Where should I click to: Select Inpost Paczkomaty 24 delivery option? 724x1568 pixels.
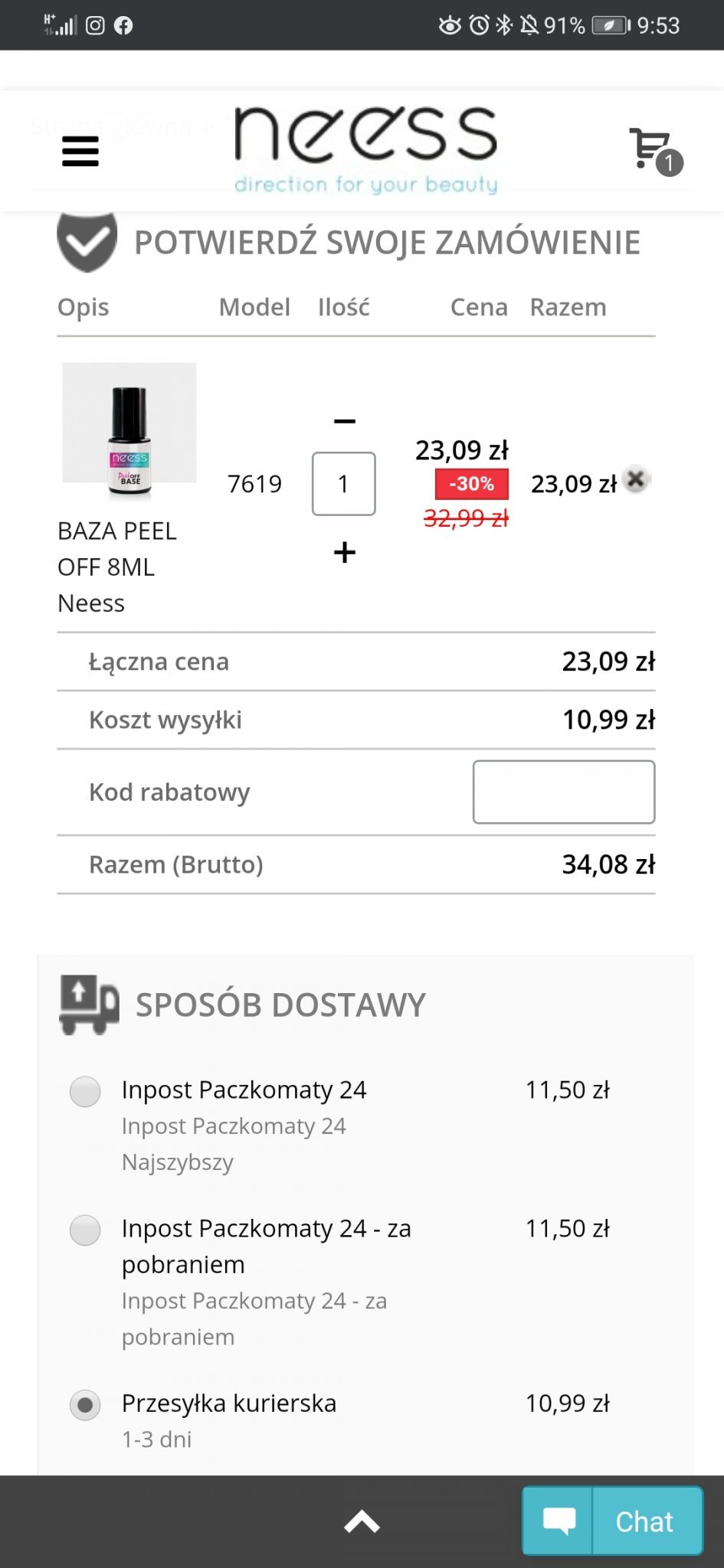(85, 1091)
